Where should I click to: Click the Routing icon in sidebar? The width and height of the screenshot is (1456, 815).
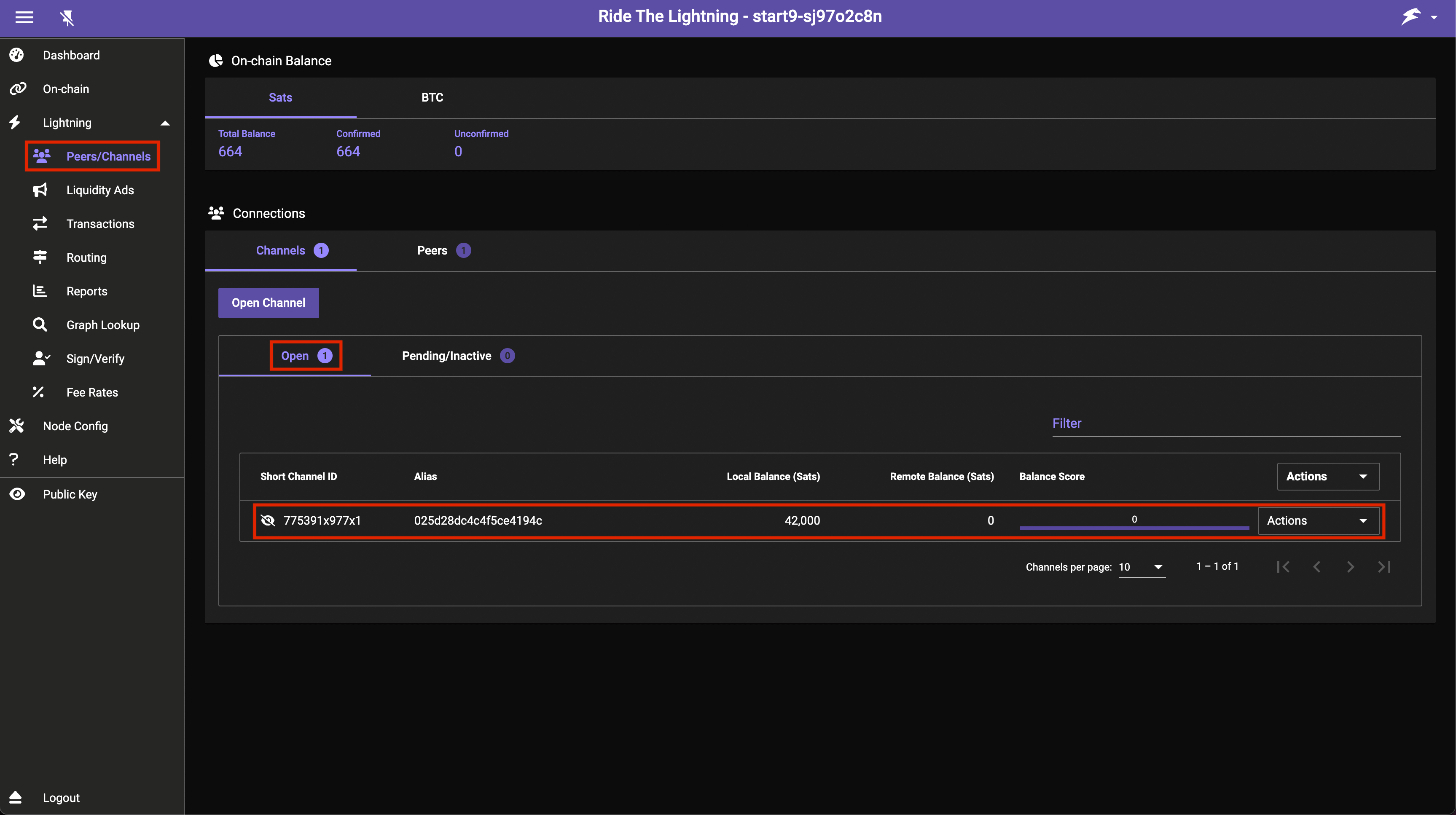[40, 257]
